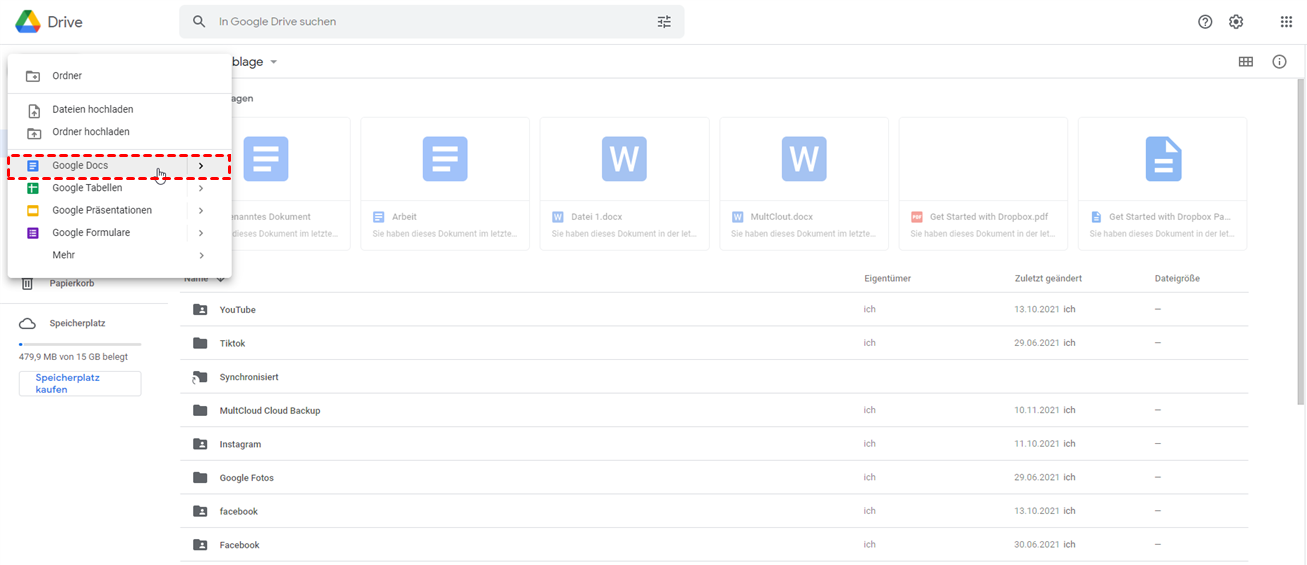Show details info icon
This screenshot has width=1307, height=565.
[x=1279, y=62]
